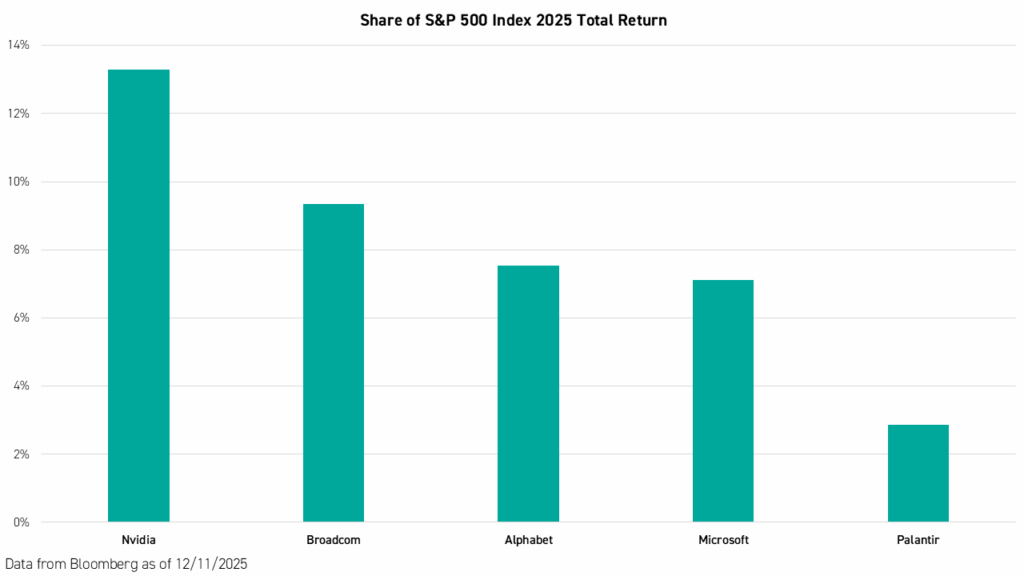Image resolution: width=1024 pixels, height=576 pixels.
Task: Select the 10% y-axis label
Action: [x=18, y=182]
